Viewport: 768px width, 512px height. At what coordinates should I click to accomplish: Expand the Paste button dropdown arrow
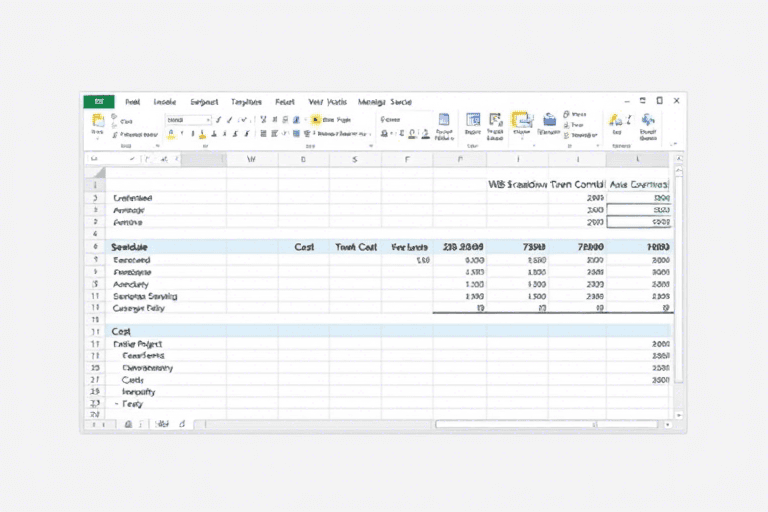point(98,133)
